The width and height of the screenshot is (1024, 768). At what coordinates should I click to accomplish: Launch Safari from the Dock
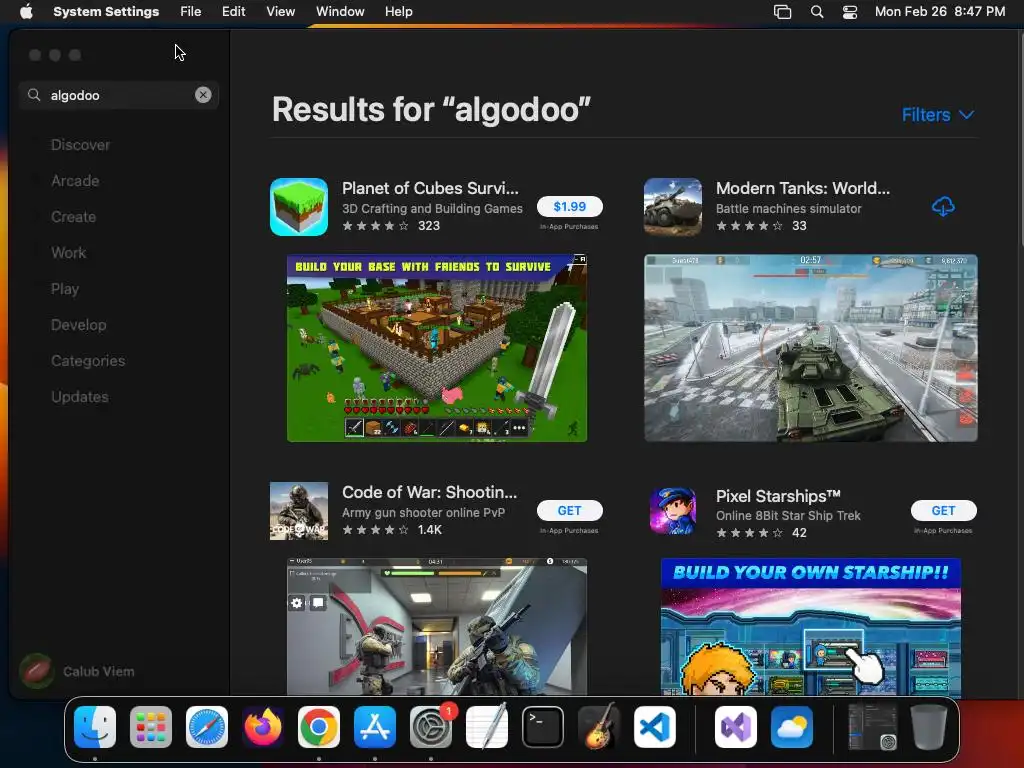pos(207,727)
